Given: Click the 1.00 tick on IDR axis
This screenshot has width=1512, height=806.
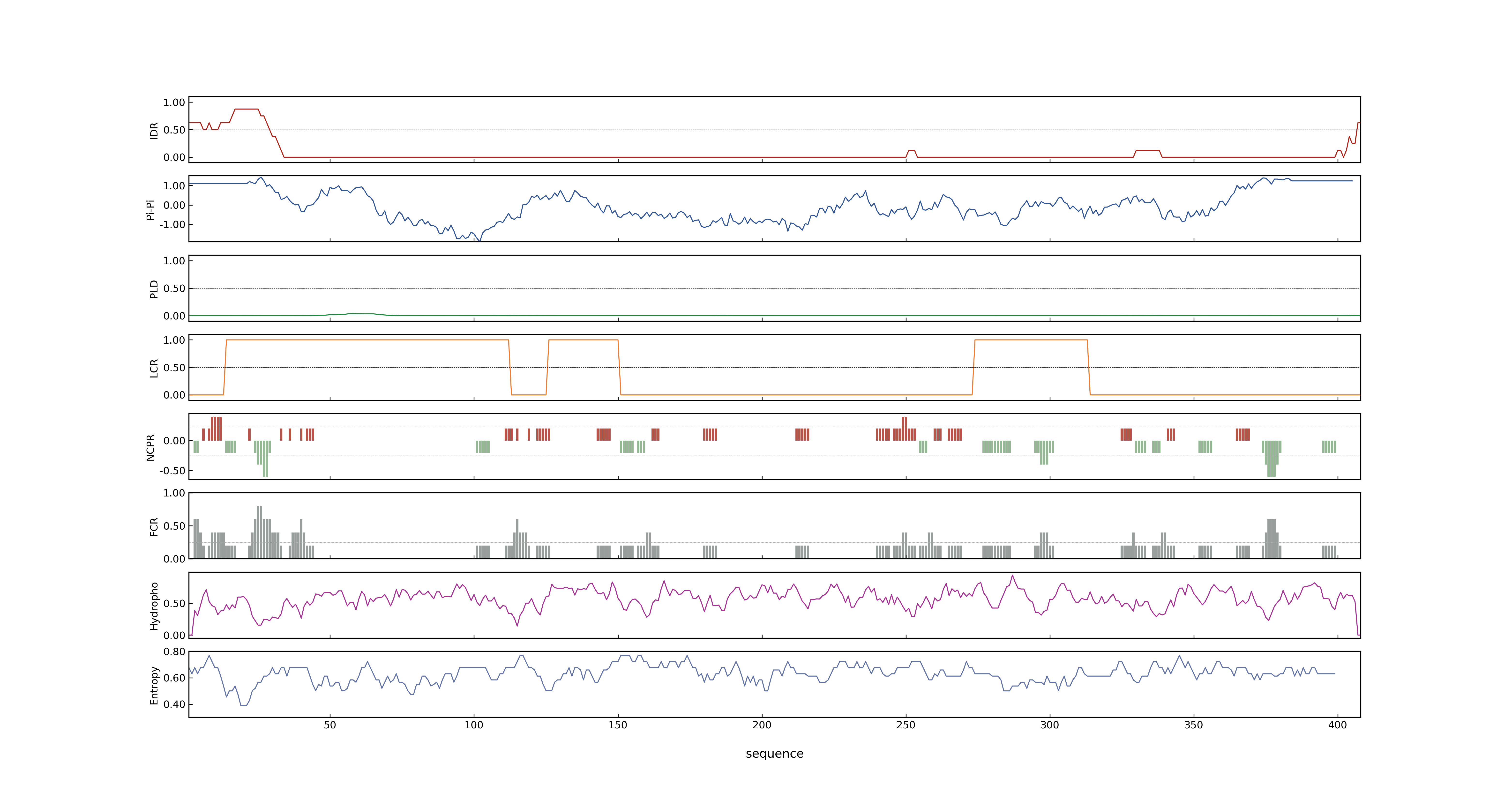Looking at the screenshot, I should (174, 103).
